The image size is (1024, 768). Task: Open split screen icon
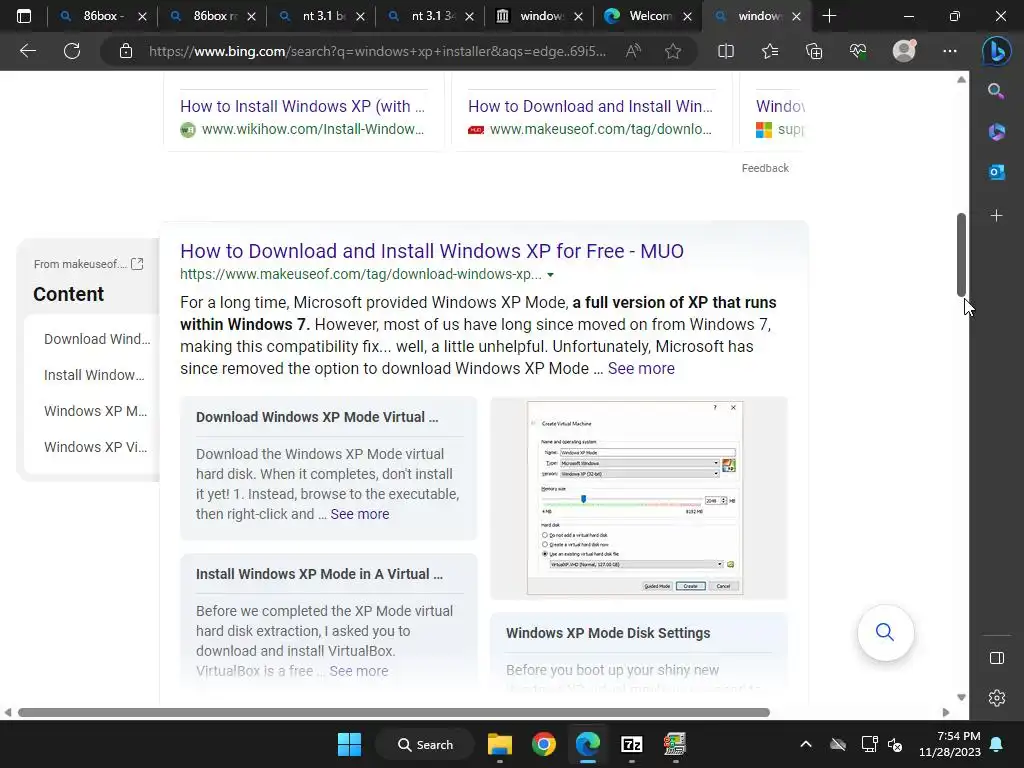pyautogui.click(x=726, y=51)
